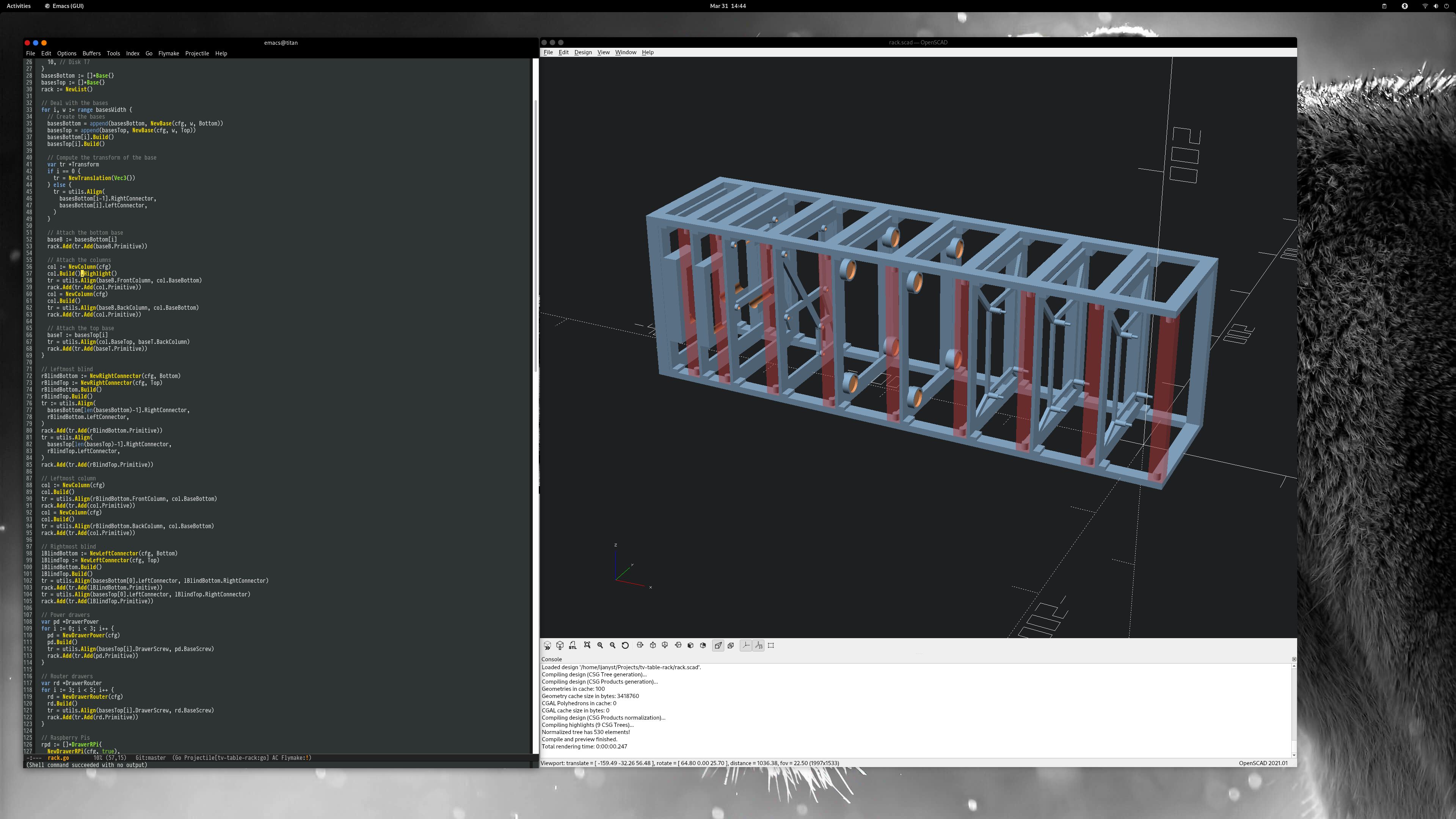Open the Emacs Projectile menu

[197, 53]
